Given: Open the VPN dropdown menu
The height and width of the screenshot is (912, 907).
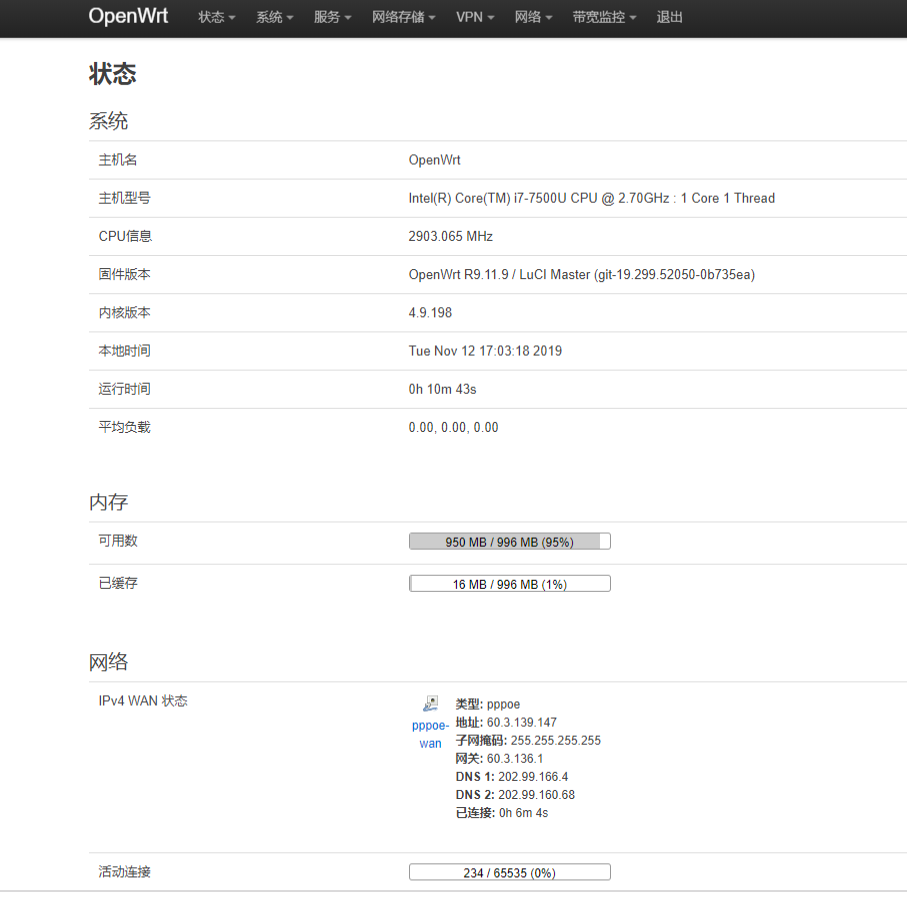Looking at the screenshot, I should [x=475, y=17].
